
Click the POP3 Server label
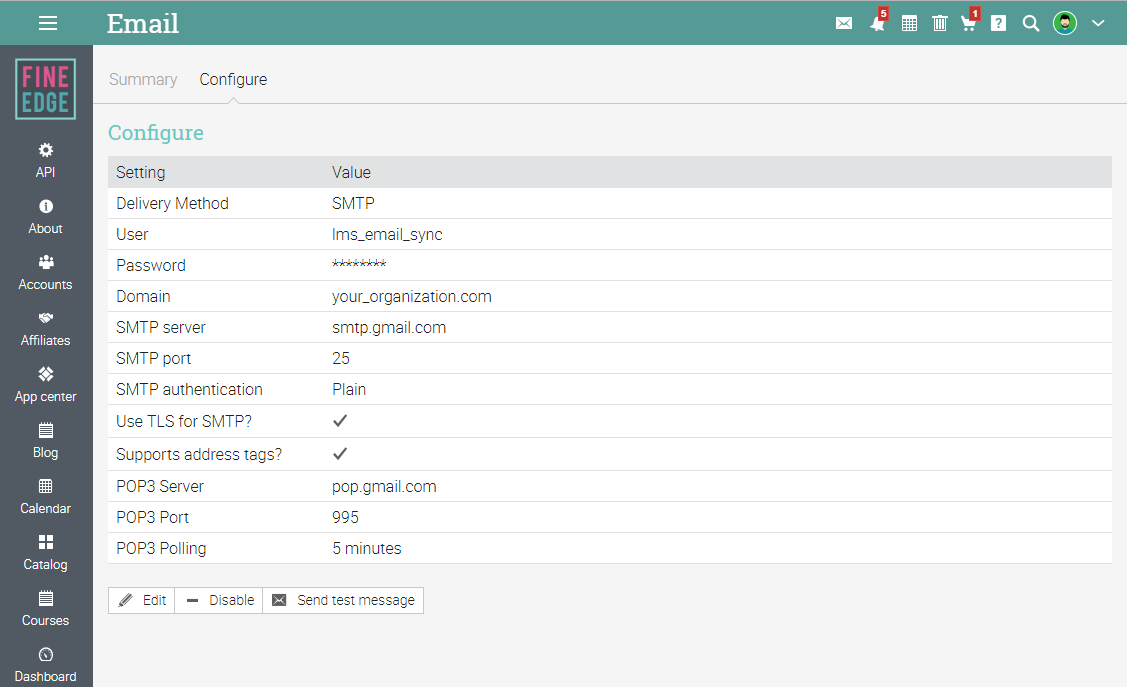pos(160,487)
